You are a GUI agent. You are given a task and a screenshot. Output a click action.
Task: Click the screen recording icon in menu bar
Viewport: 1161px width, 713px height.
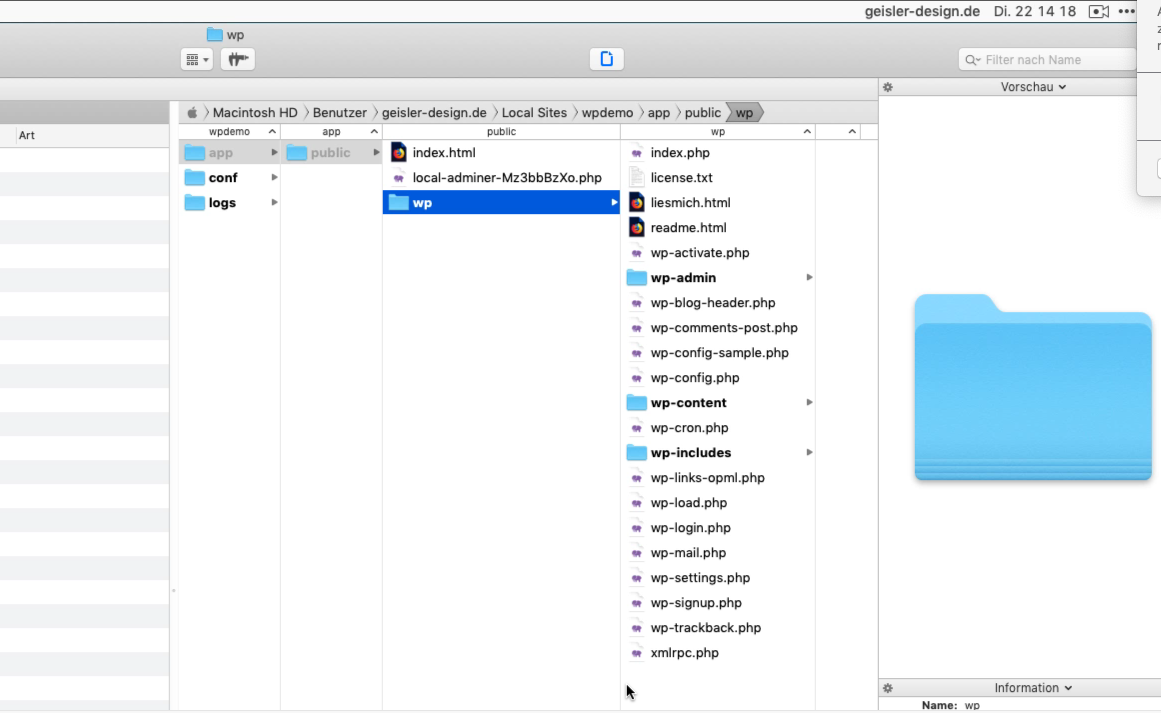click(1098, 11)
